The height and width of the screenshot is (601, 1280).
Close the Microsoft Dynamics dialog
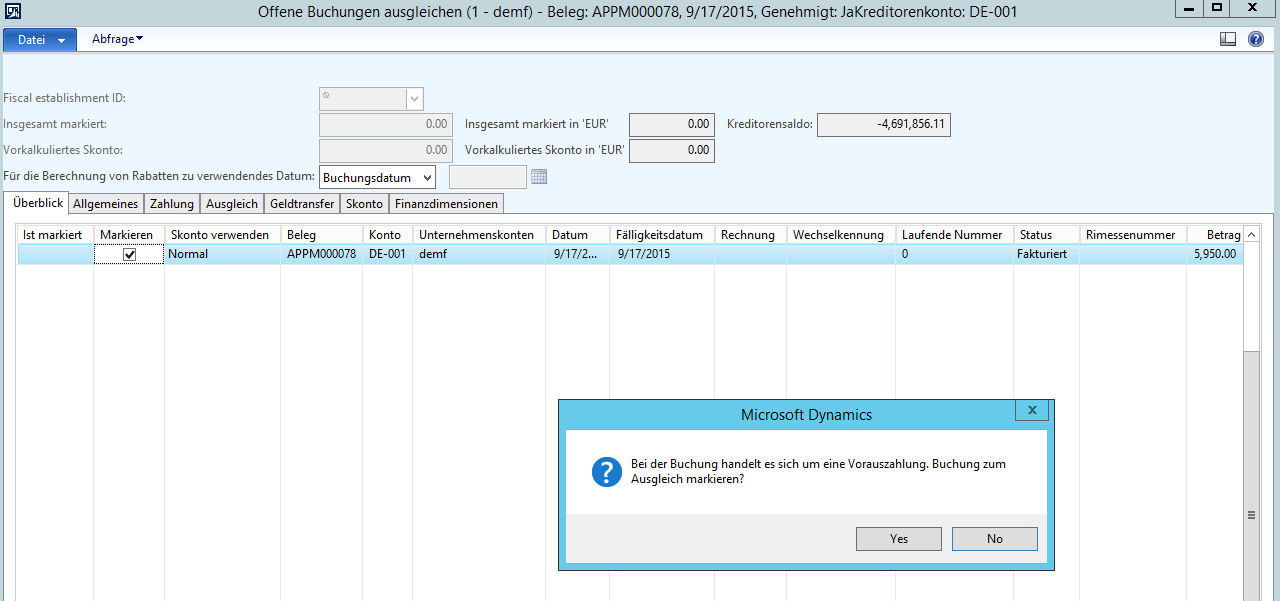1031,410
